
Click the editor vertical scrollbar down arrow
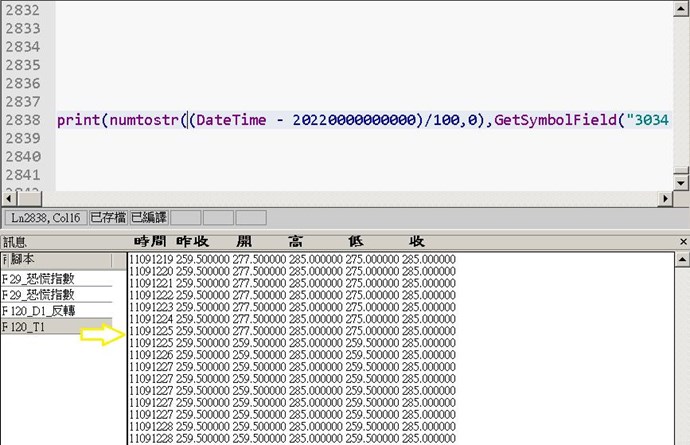(x=682, y=183)
